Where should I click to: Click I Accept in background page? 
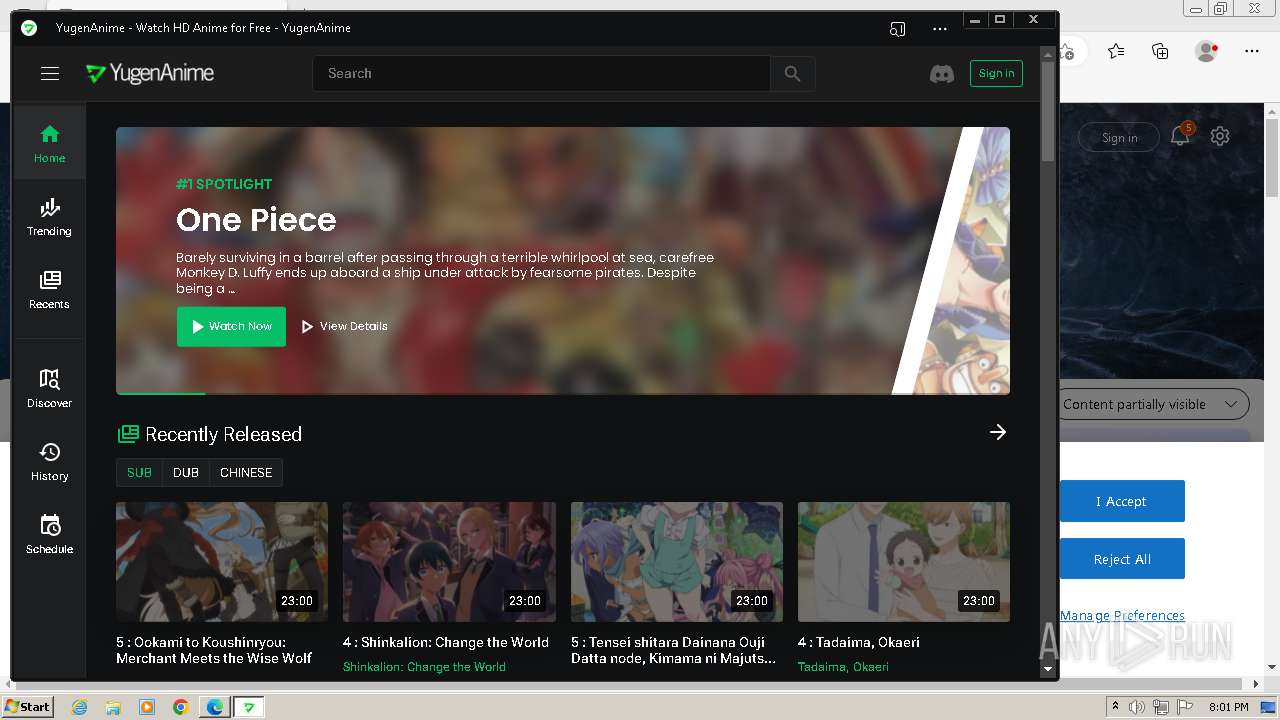pos(1122,501)
